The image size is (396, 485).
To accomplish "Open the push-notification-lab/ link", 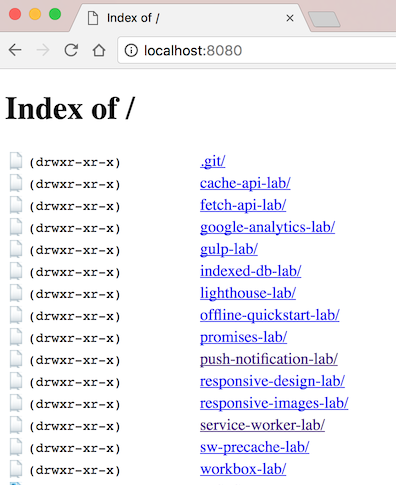I will click(x=269, y=359).
